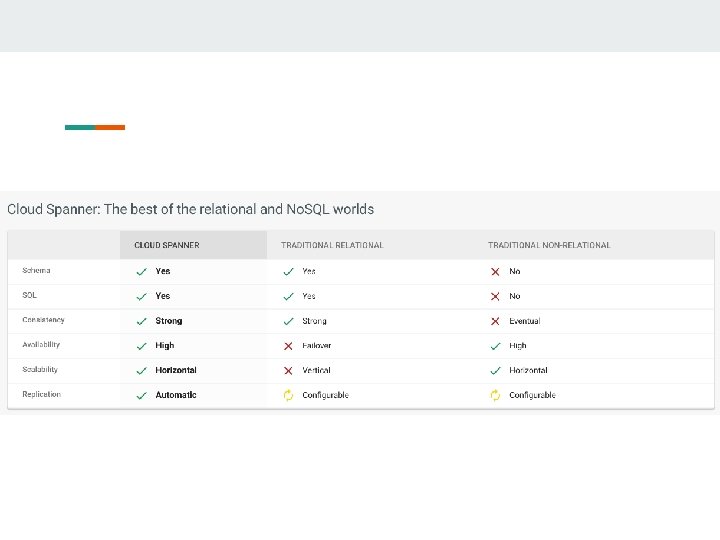The width and height of the screenshot is (720, 540).
Task: Select the TRADITIONAL NON-RELATIONAL column header
Action: [x=549, y=245]
